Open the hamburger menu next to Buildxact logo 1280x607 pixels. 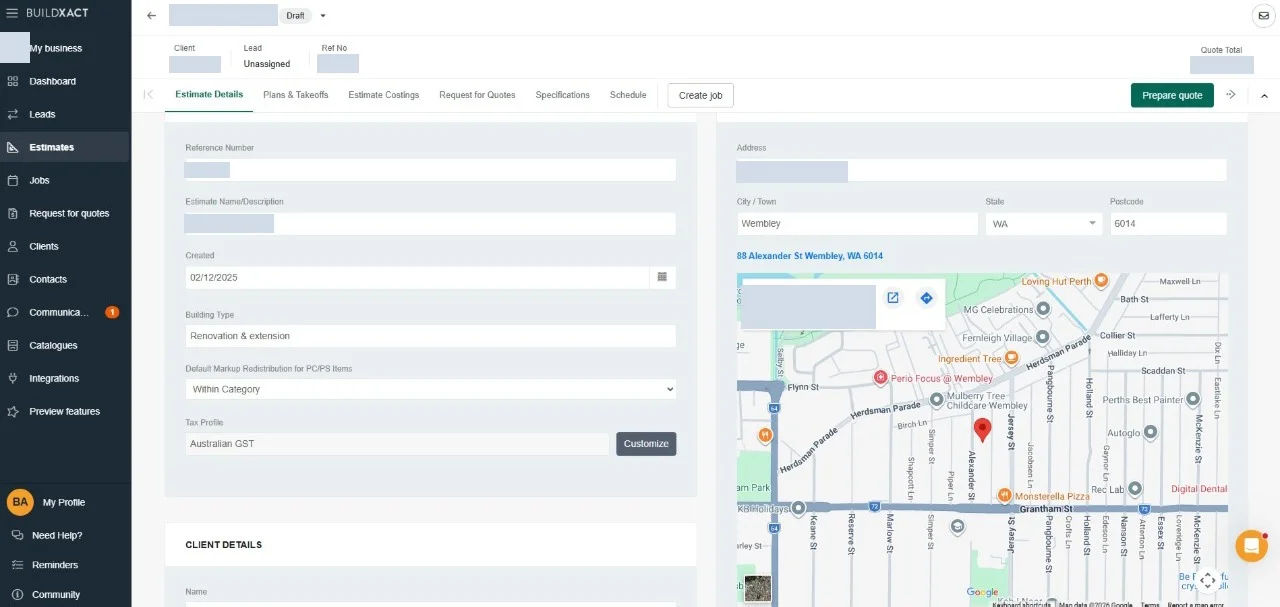pos(12,13)
